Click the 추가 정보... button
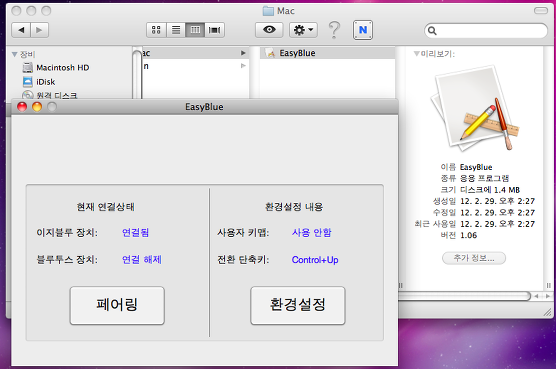The height and width of the screenshot is (369, 556). point(474,258)
